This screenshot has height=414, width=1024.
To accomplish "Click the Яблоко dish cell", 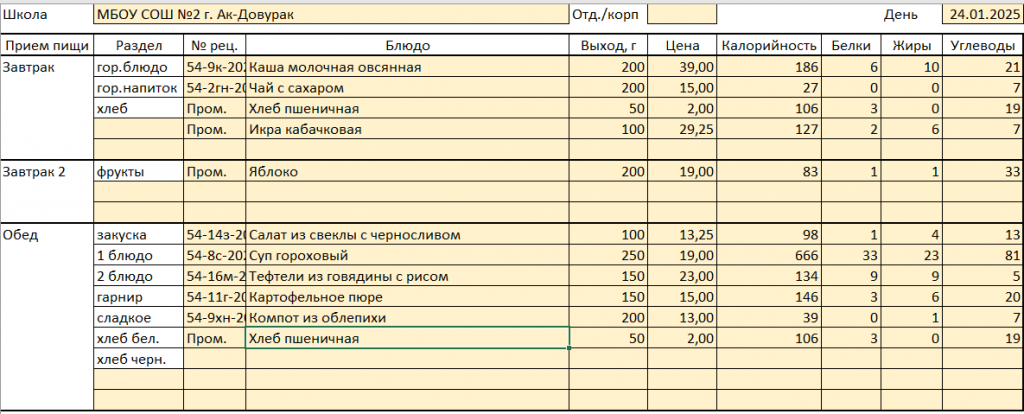I will tap(407, 172).
